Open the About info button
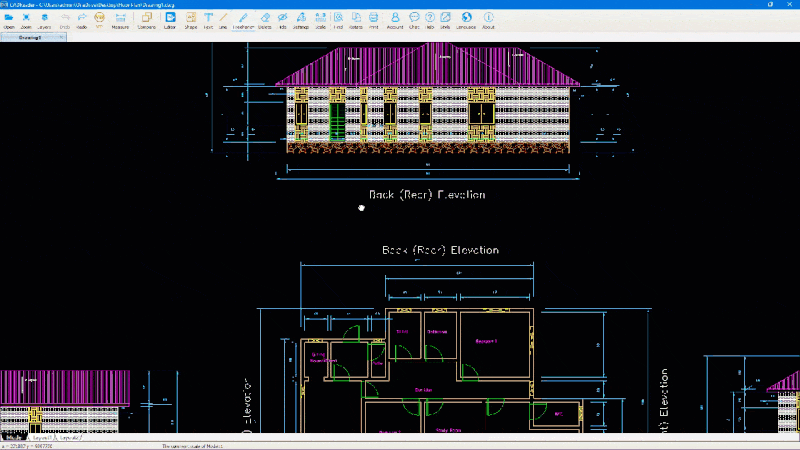The image size is (800, 450). pyautogui.click(x=488, y=19)
